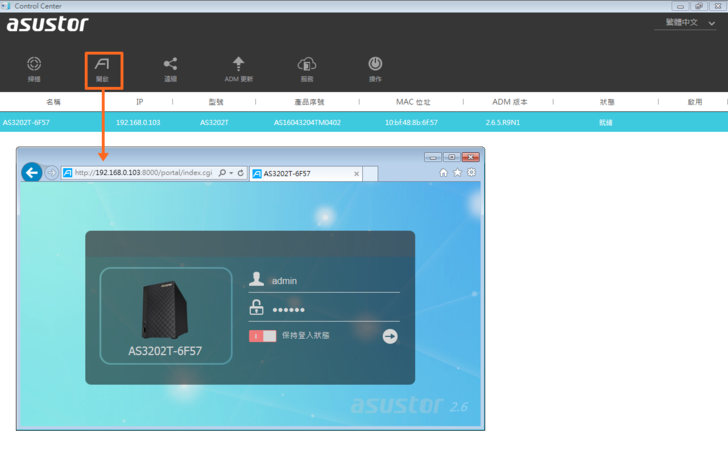Select the AS3202T-6F57 browser tab
728x450 pixels.
[x=300, y=173]
